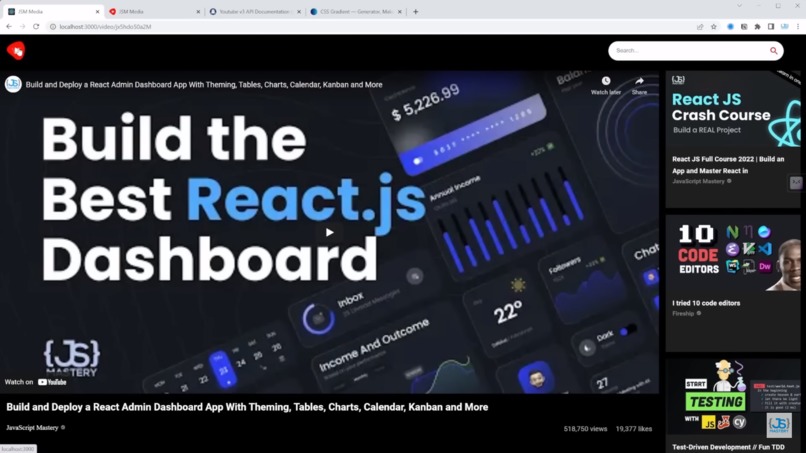The height and width of the screenshot is (453, 806).
Task: Open Fireship channel link
Action: pos(683,313)
